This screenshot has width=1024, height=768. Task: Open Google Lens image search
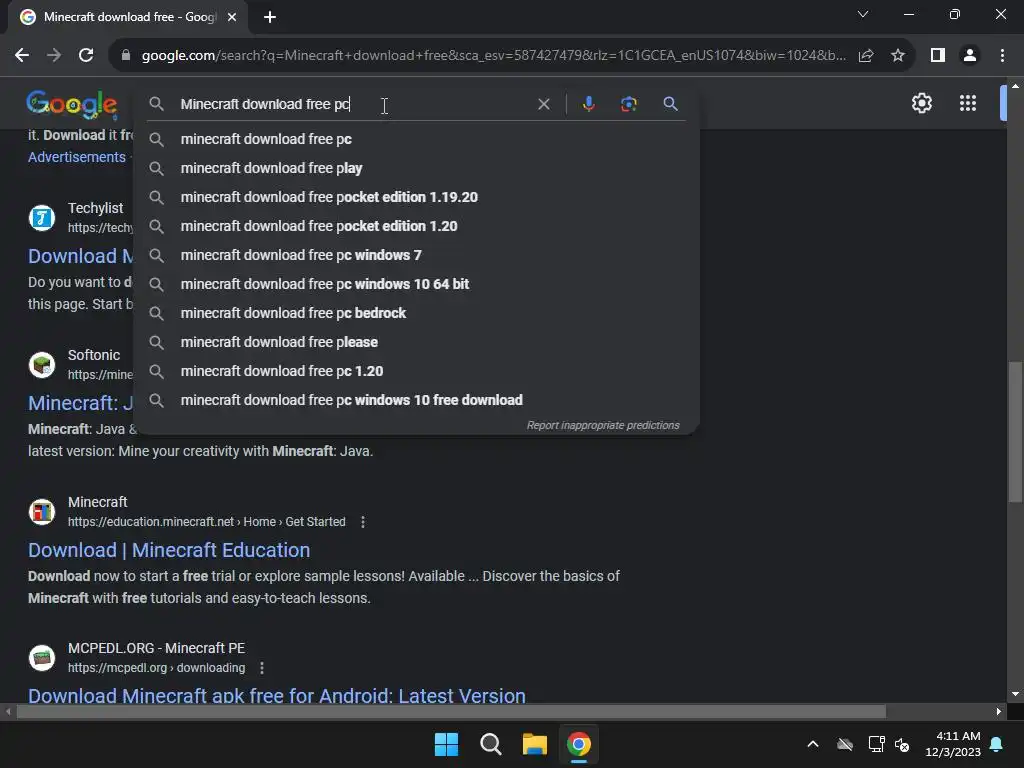(628, 104)
